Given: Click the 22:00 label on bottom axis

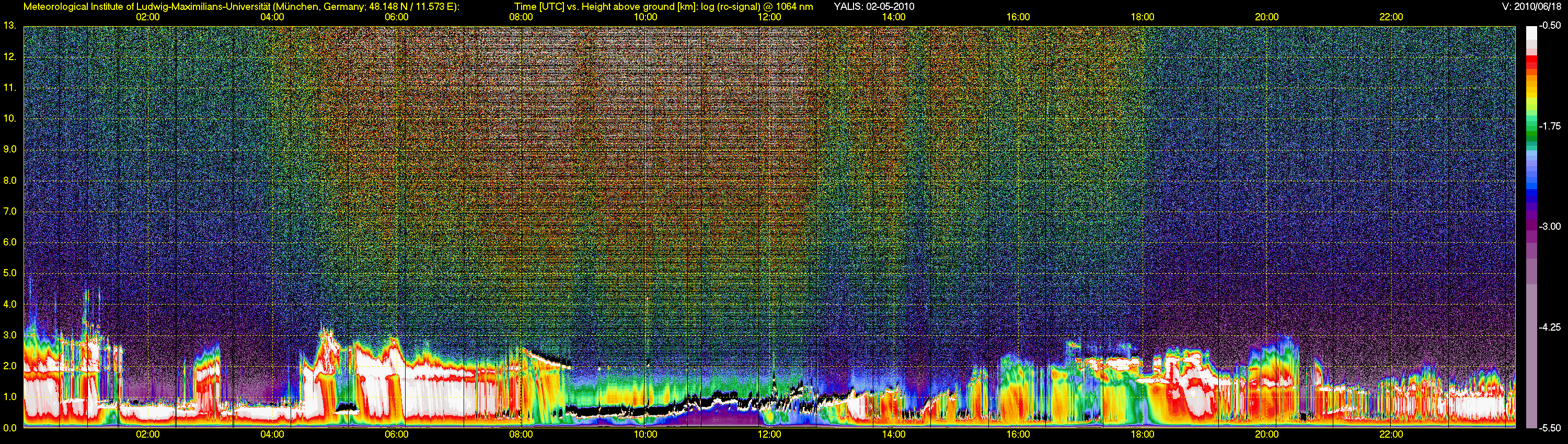Looking at the screenshot, I should click(1391, 435).
